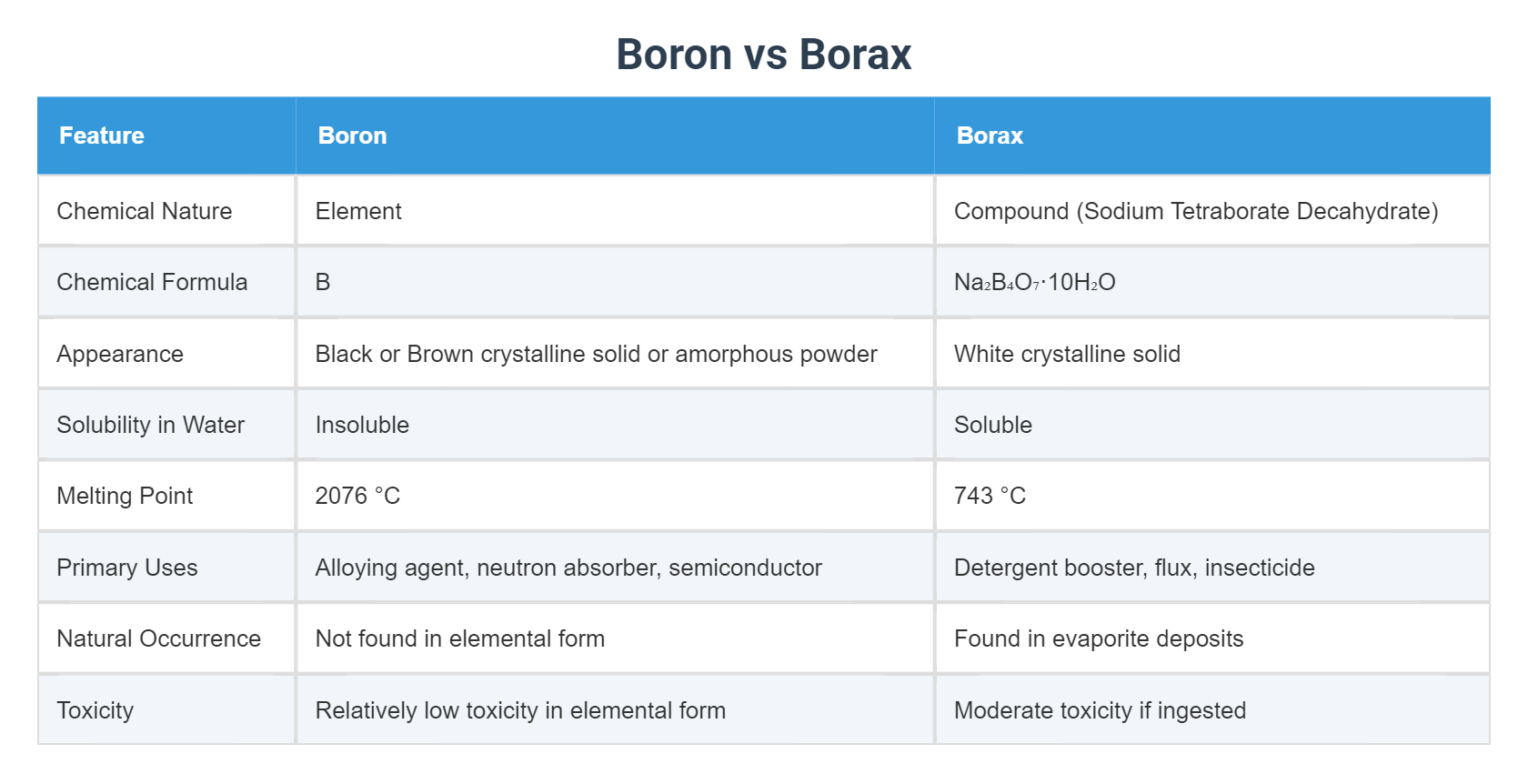Viewport: 1528px width, 784px height.
Task: Click the Borax column header
Action: click(x=990, y=136)
